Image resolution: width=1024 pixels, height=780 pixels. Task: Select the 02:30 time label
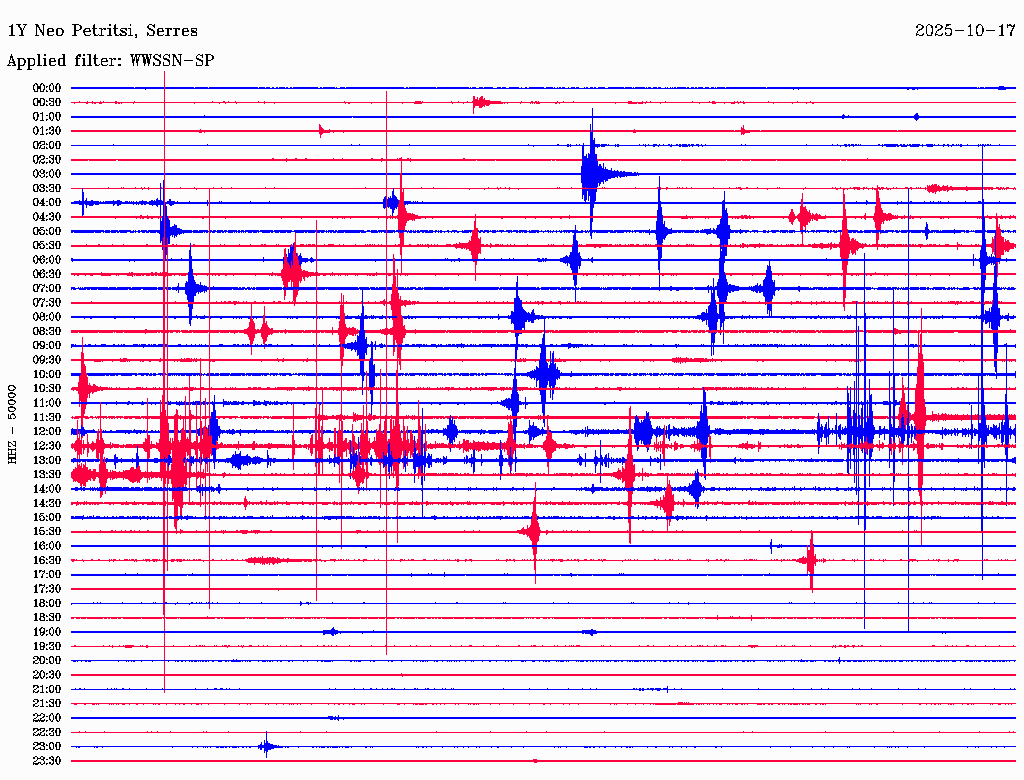coord(47,159)
